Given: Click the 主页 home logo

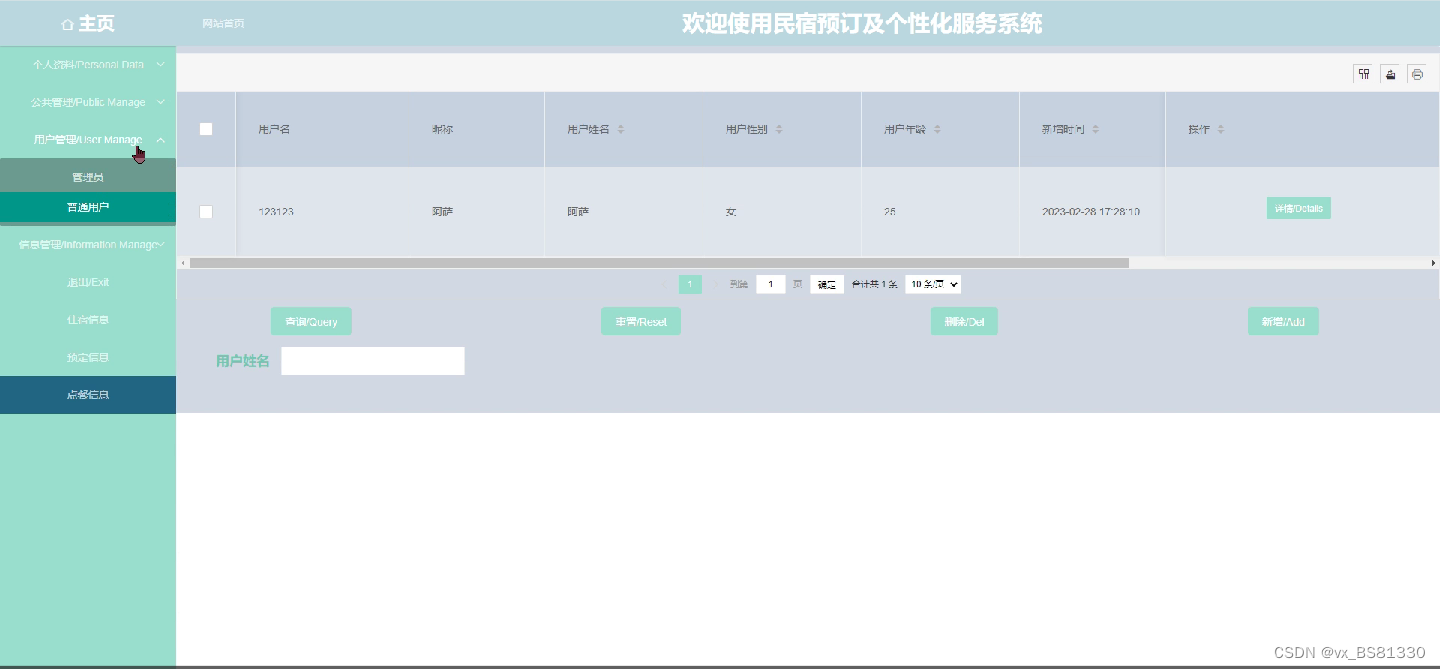Looking at the screenshot, I should (88, 23).
